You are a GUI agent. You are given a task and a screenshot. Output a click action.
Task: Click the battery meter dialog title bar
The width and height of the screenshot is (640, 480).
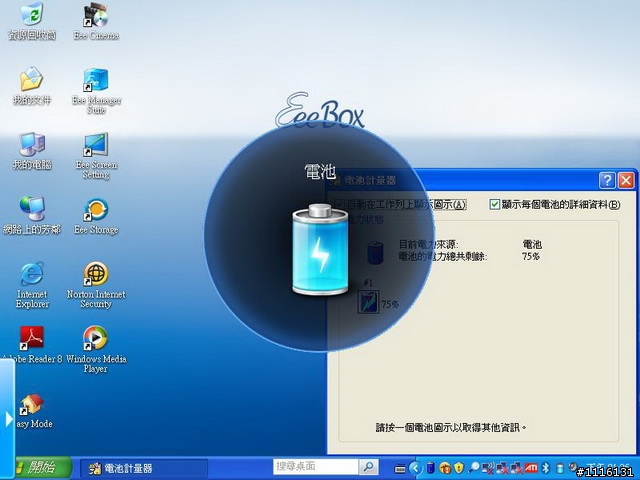(482, 180)
